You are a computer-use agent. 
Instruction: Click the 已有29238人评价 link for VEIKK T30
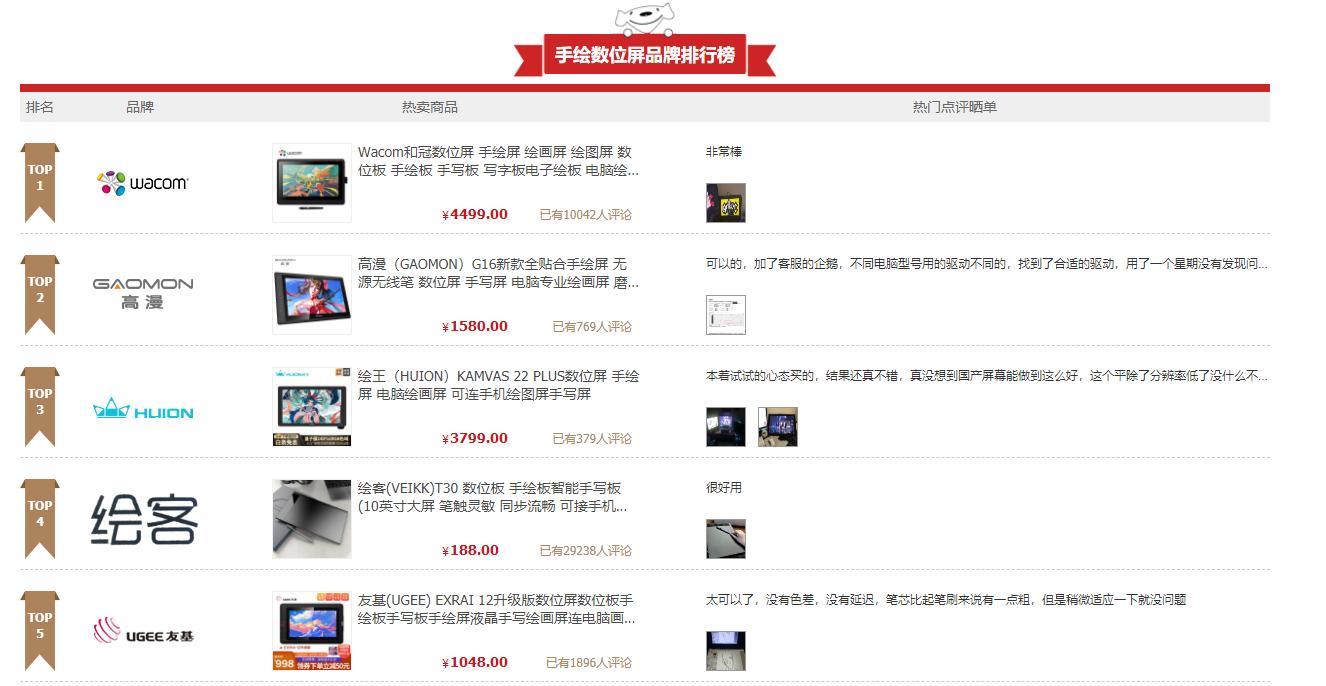585,550
